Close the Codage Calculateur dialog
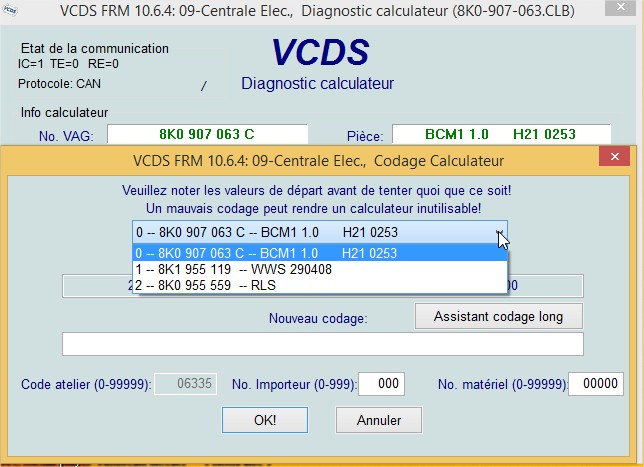The image size is (644, 467). point(614,156)
